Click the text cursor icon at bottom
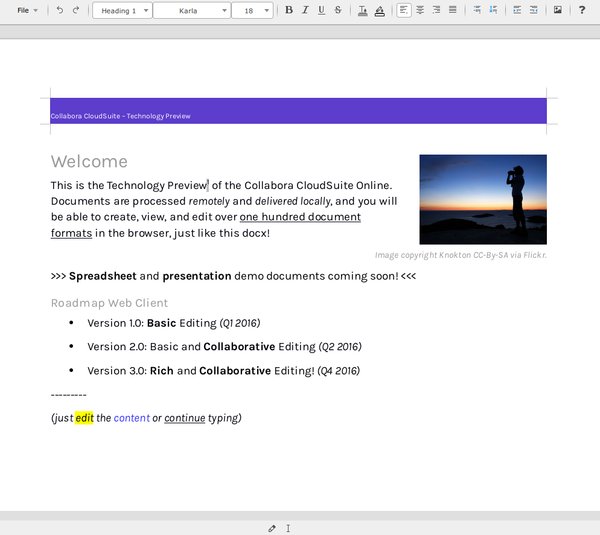This screenshot has width=600, height=535. click(288, 528)
